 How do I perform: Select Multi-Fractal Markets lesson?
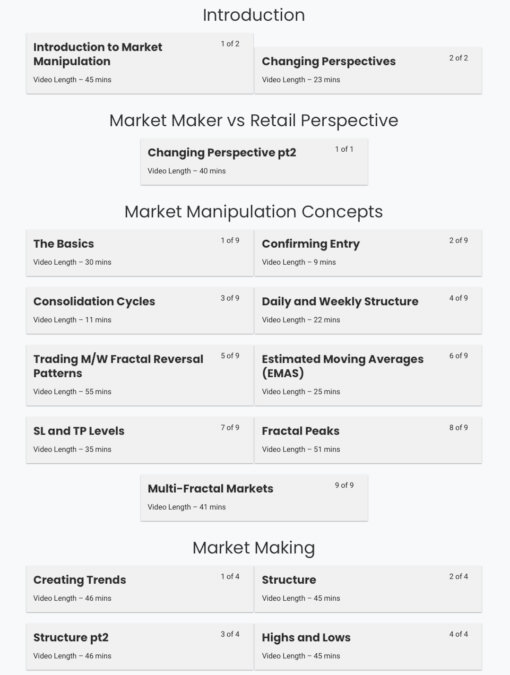point(254,498)
